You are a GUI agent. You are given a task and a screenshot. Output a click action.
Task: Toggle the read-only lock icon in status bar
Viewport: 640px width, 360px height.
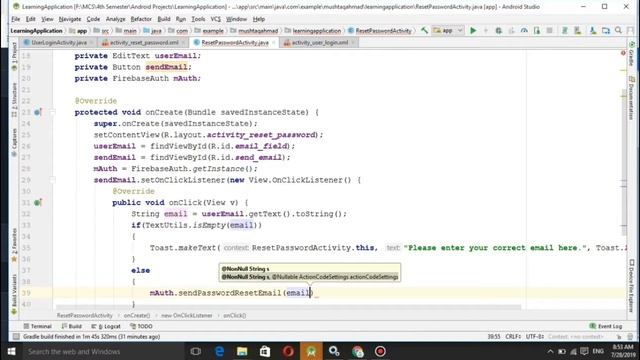pos(619,337)
